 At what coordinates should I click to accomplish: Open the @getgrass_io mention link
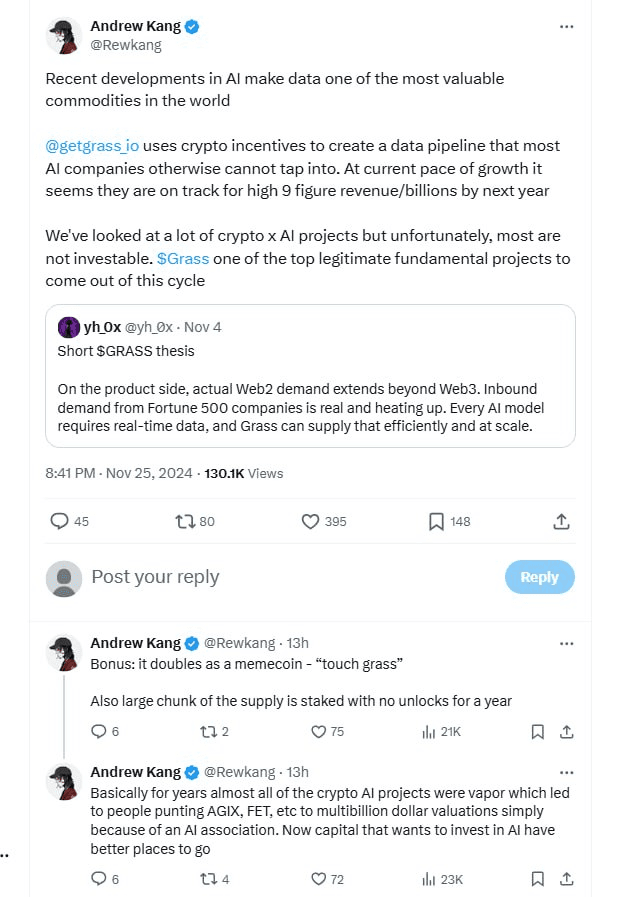point(92,146)
